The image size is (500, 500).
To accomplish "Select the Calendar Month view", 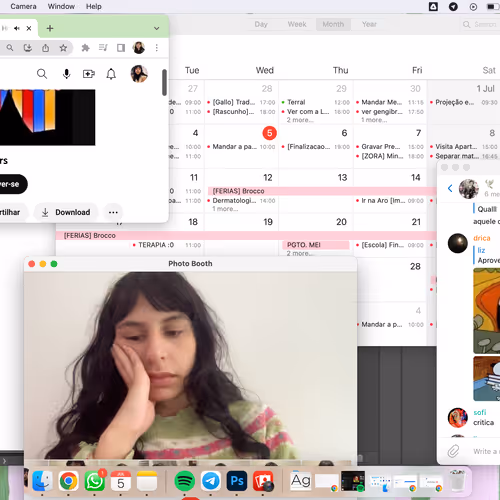I will tap(333, 24).
